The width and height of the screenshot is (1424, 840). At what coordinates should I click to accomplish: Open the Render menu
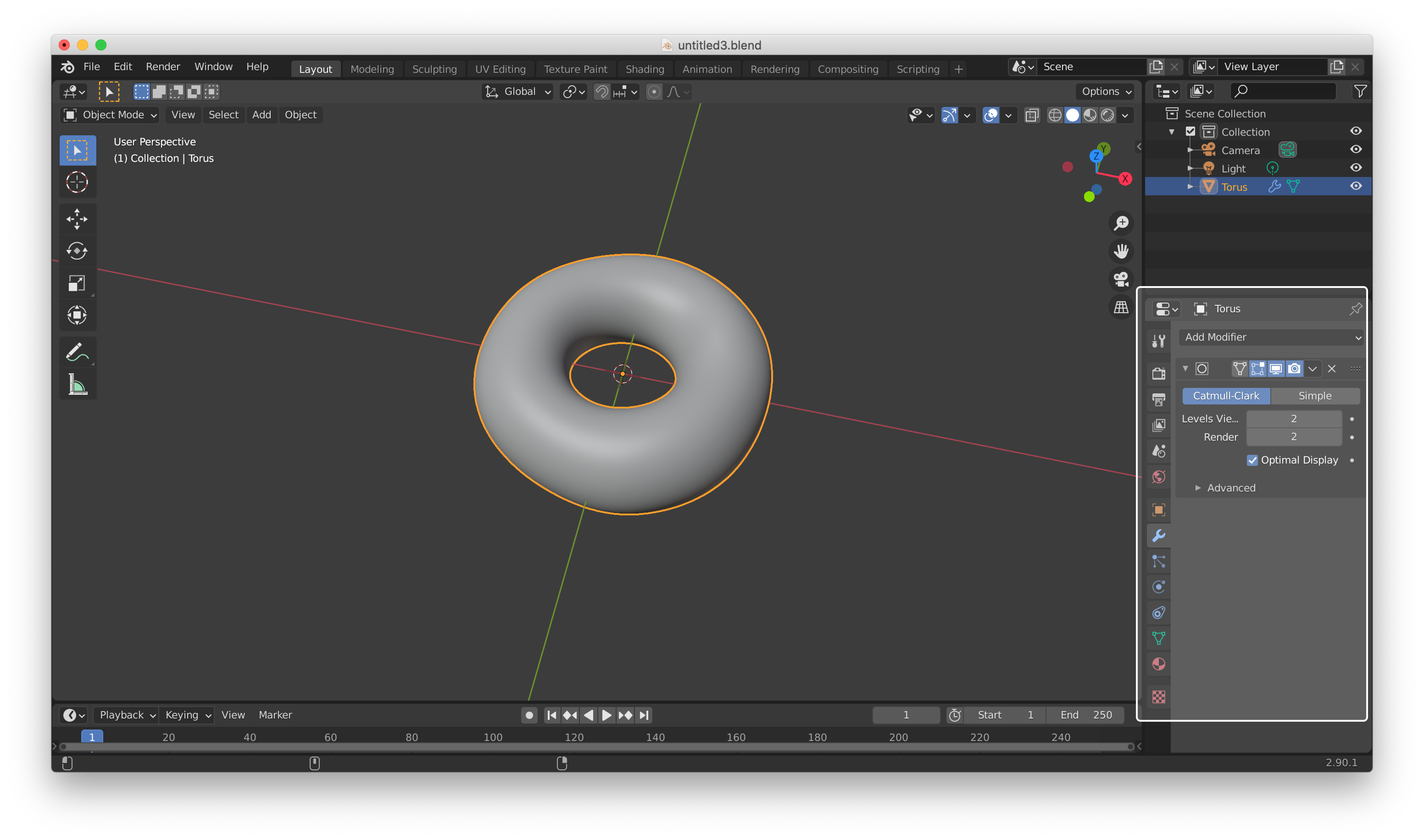163,67
